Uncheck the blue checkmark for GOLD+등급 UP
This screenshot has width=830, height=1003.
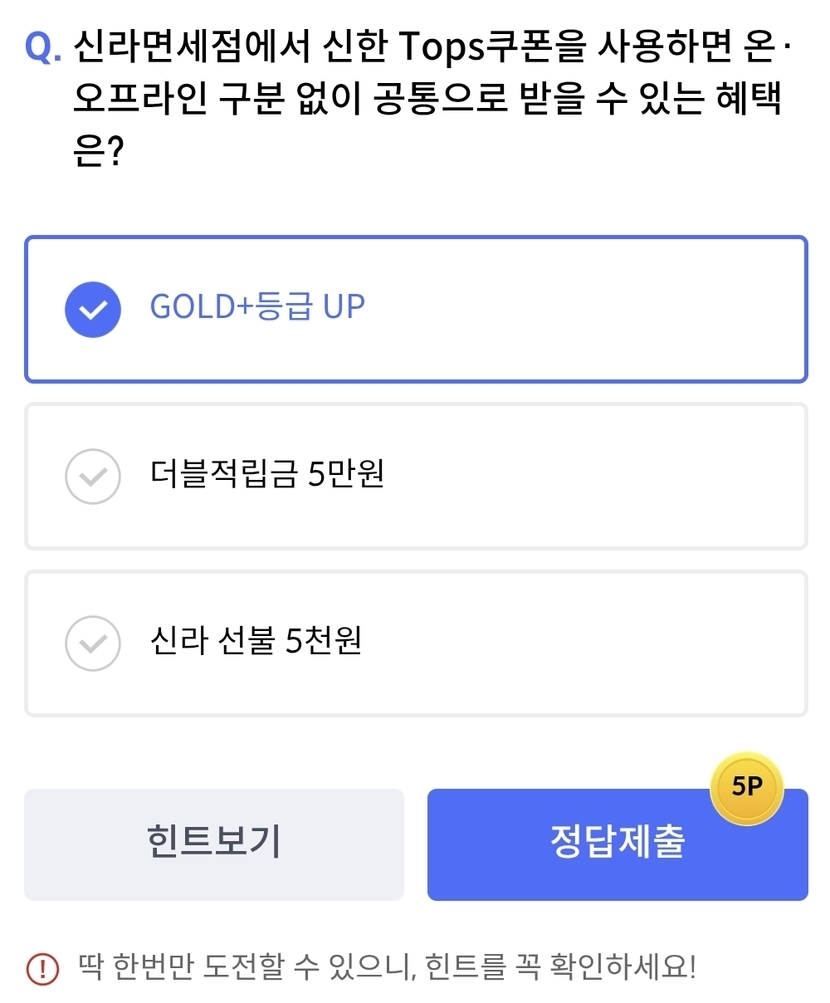(x=93, y=309)
